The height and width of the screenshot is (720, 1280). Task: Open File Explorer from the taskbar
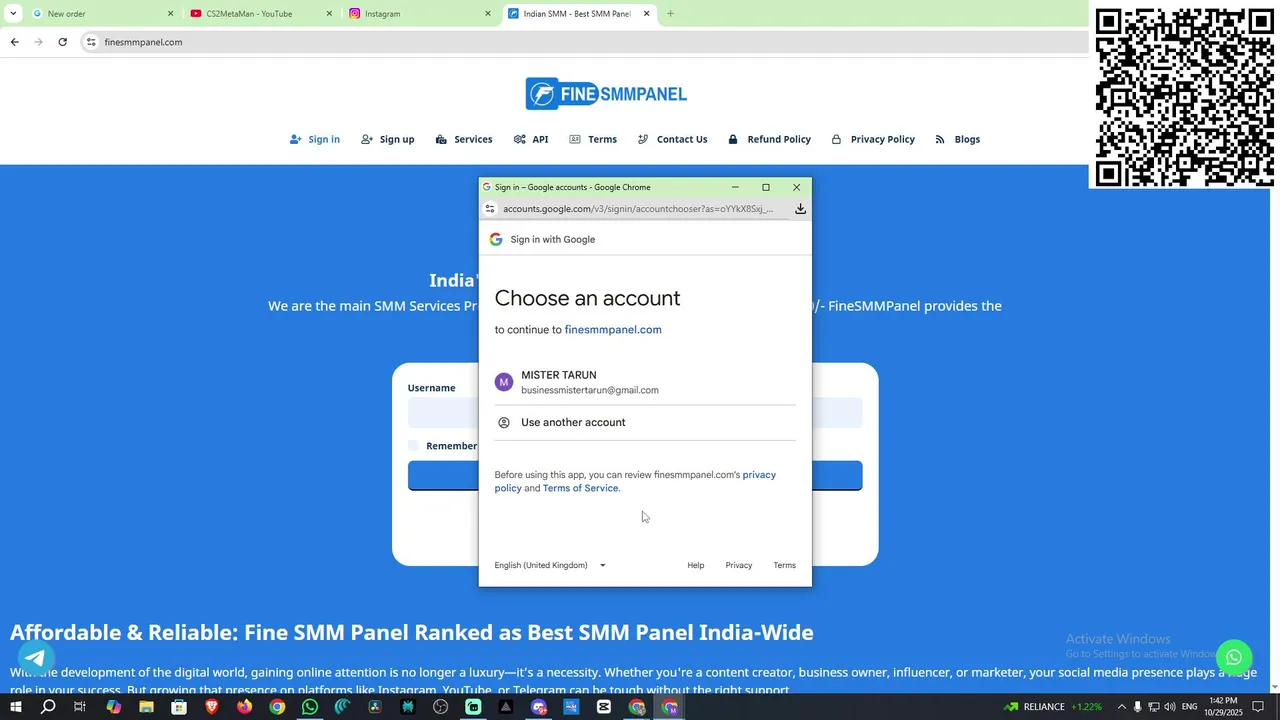coord(146,707)
